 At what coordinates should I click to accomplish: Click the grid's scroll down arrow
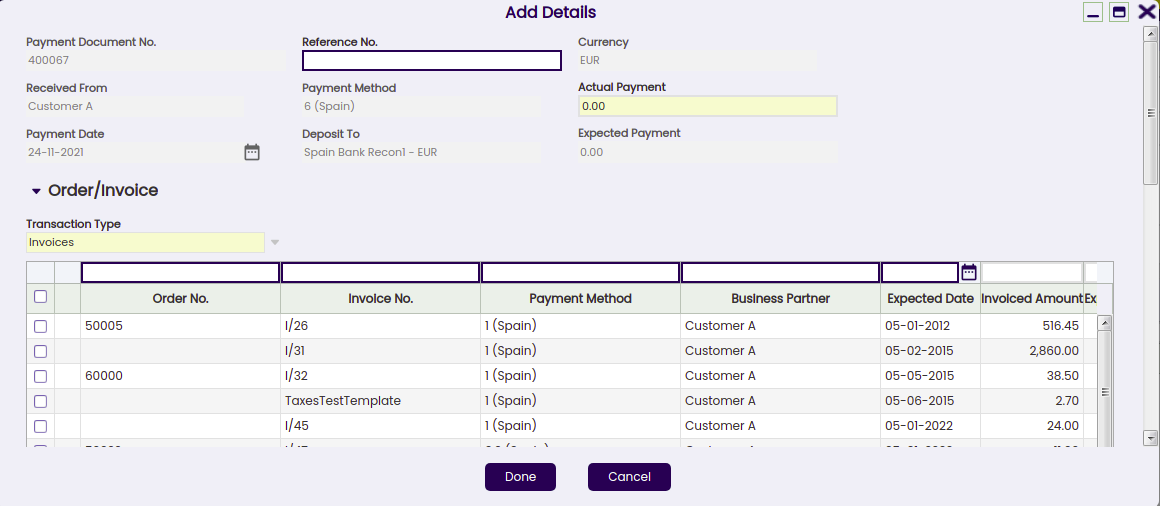pos(1105,439)
